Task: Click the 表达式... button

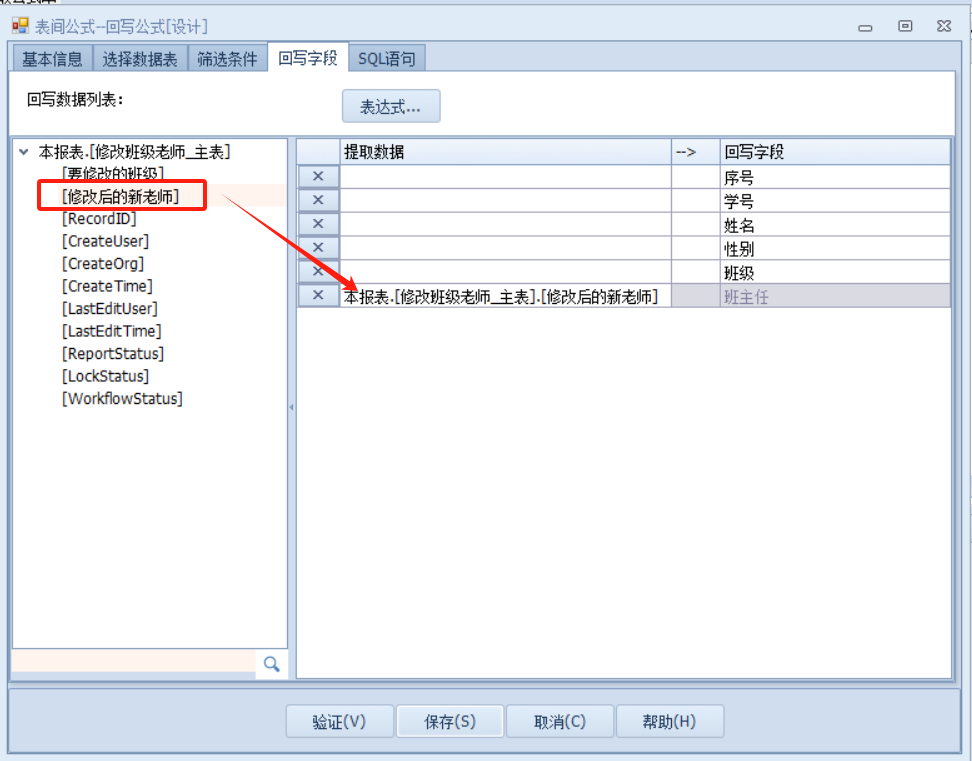Action: point(390,106)
